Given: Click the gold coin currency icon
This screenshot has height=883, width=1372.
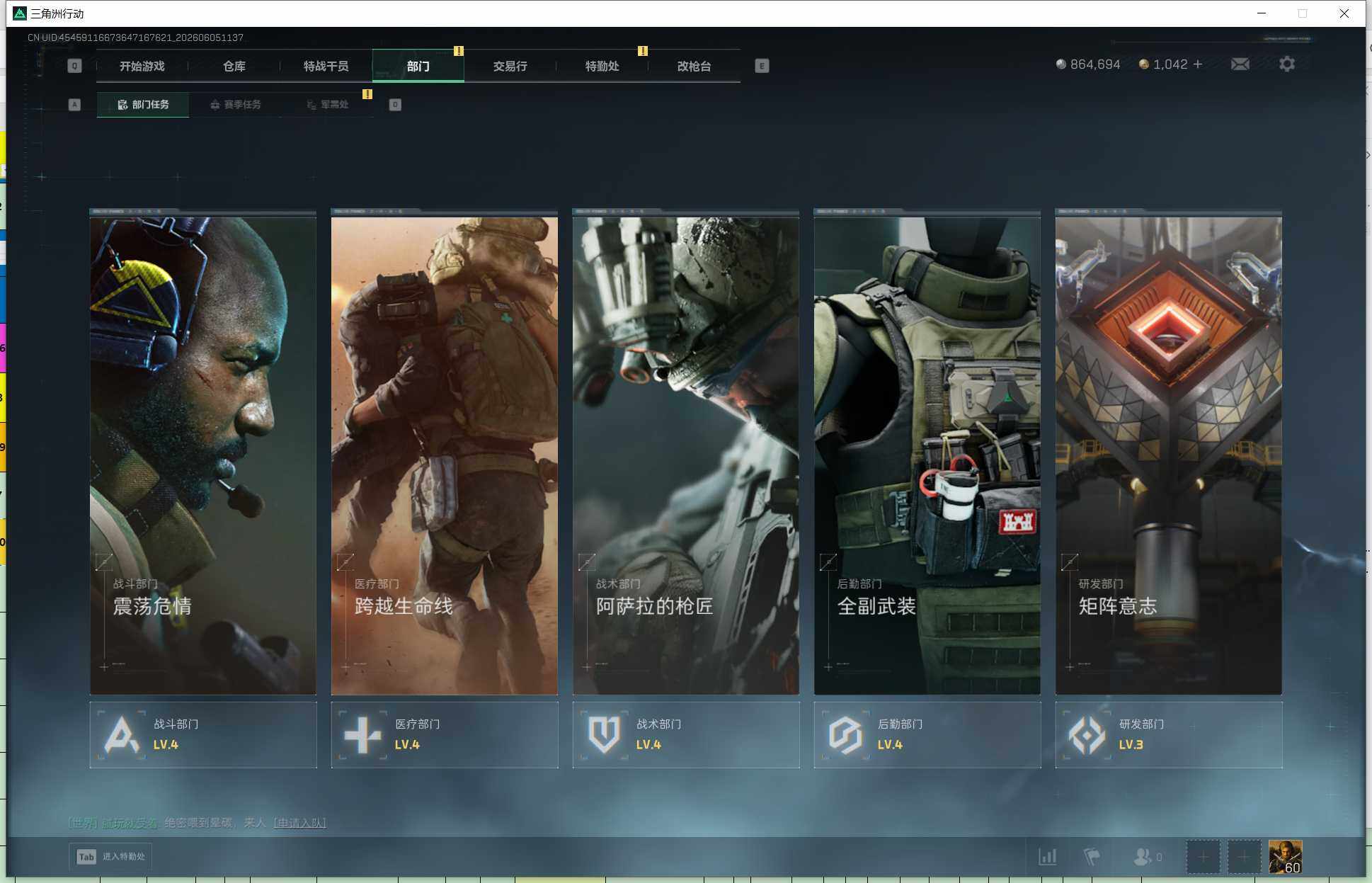Looking at the screenshot, I should click(1143, 64).
